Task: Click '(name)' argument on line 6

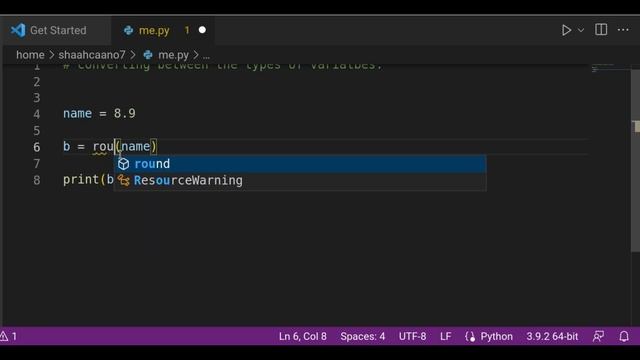Action: point(136,147)
